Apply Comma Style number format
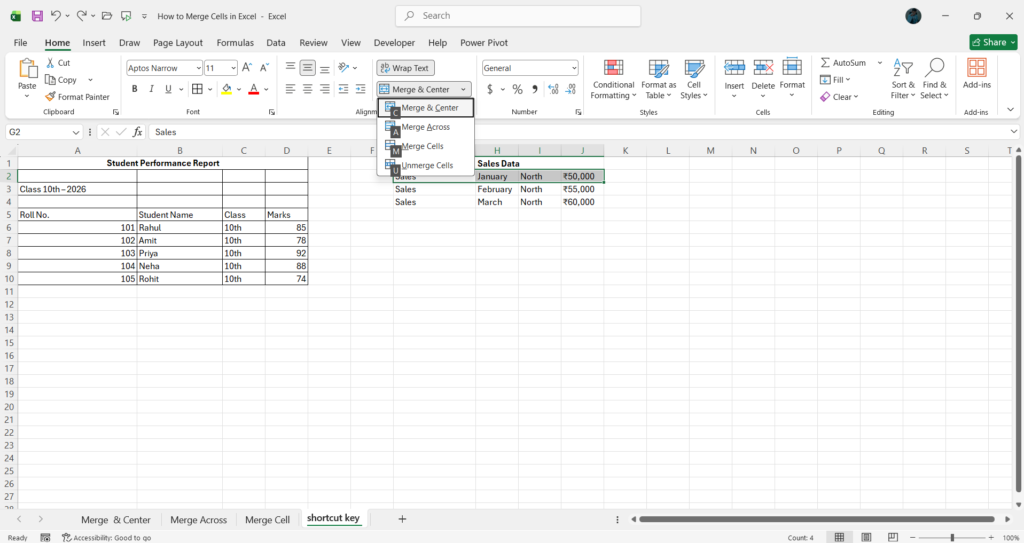This screenshot has height=543, width=1024. [x=535, y=89]
